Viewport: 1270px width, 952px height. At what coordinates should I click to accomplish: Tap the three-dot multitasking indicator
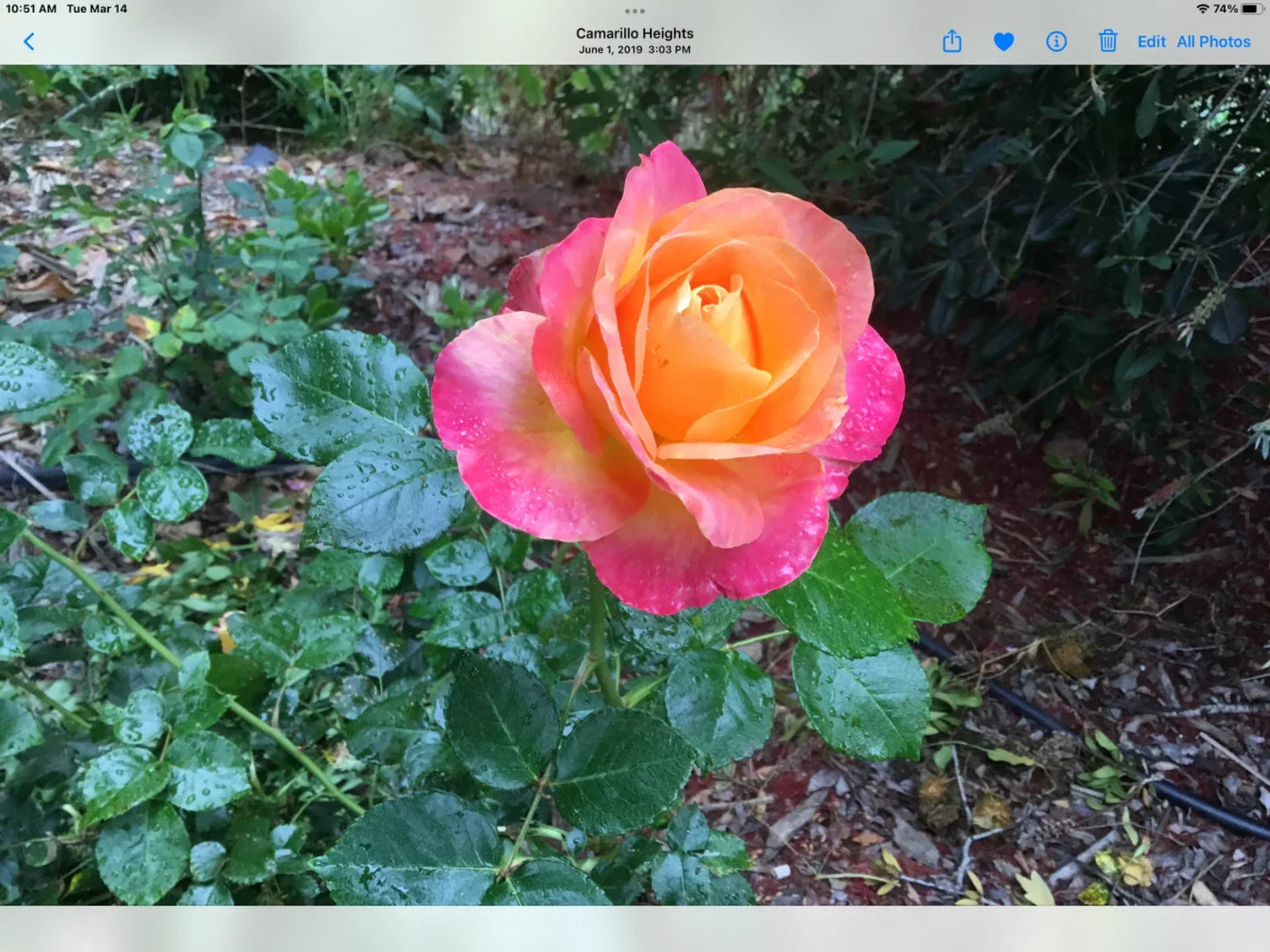point(635,11)
